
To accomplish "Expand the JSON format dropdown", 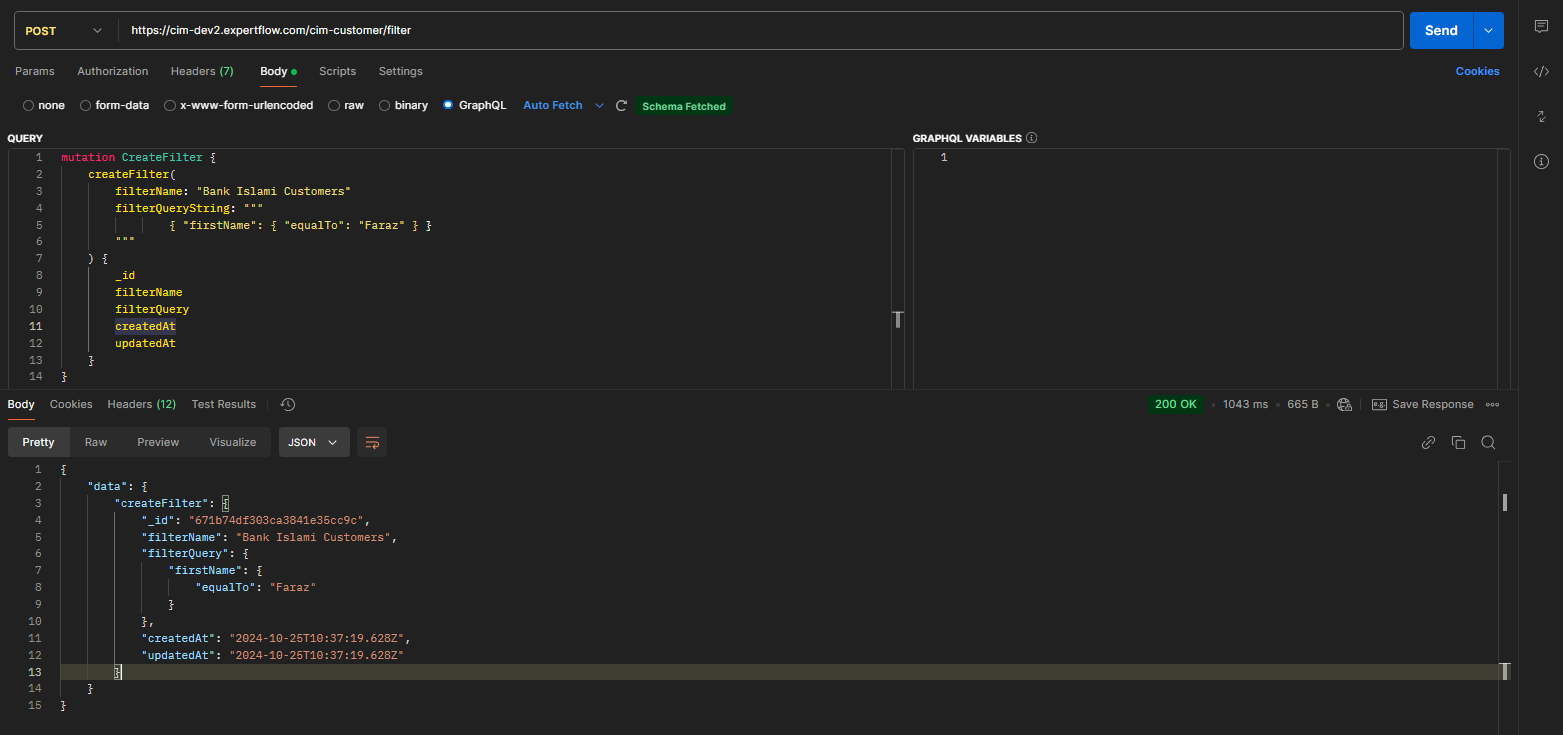I will pos(313,442).
